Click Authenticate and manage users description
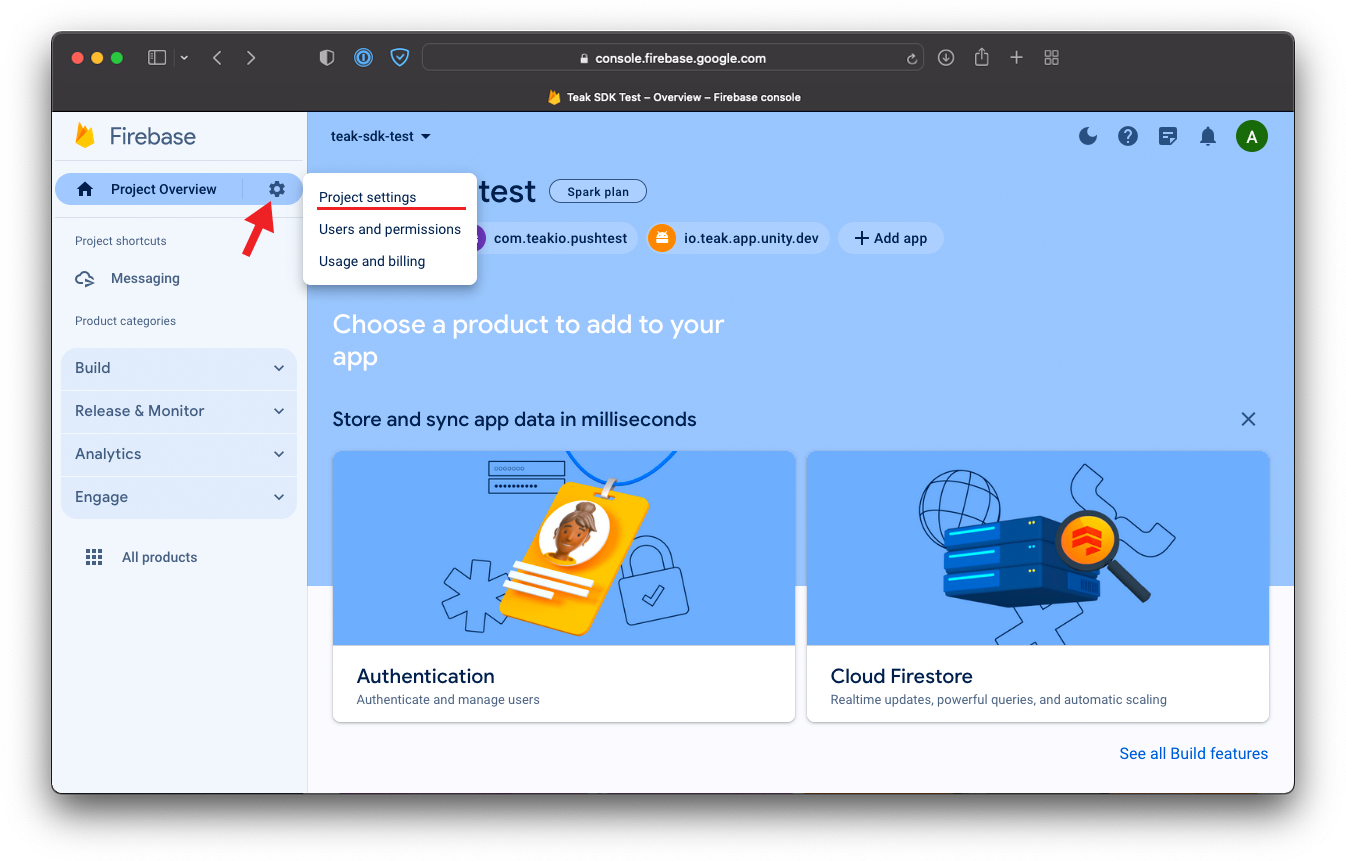The height and width of the screenshot is (861, 1346). point(448,700)
